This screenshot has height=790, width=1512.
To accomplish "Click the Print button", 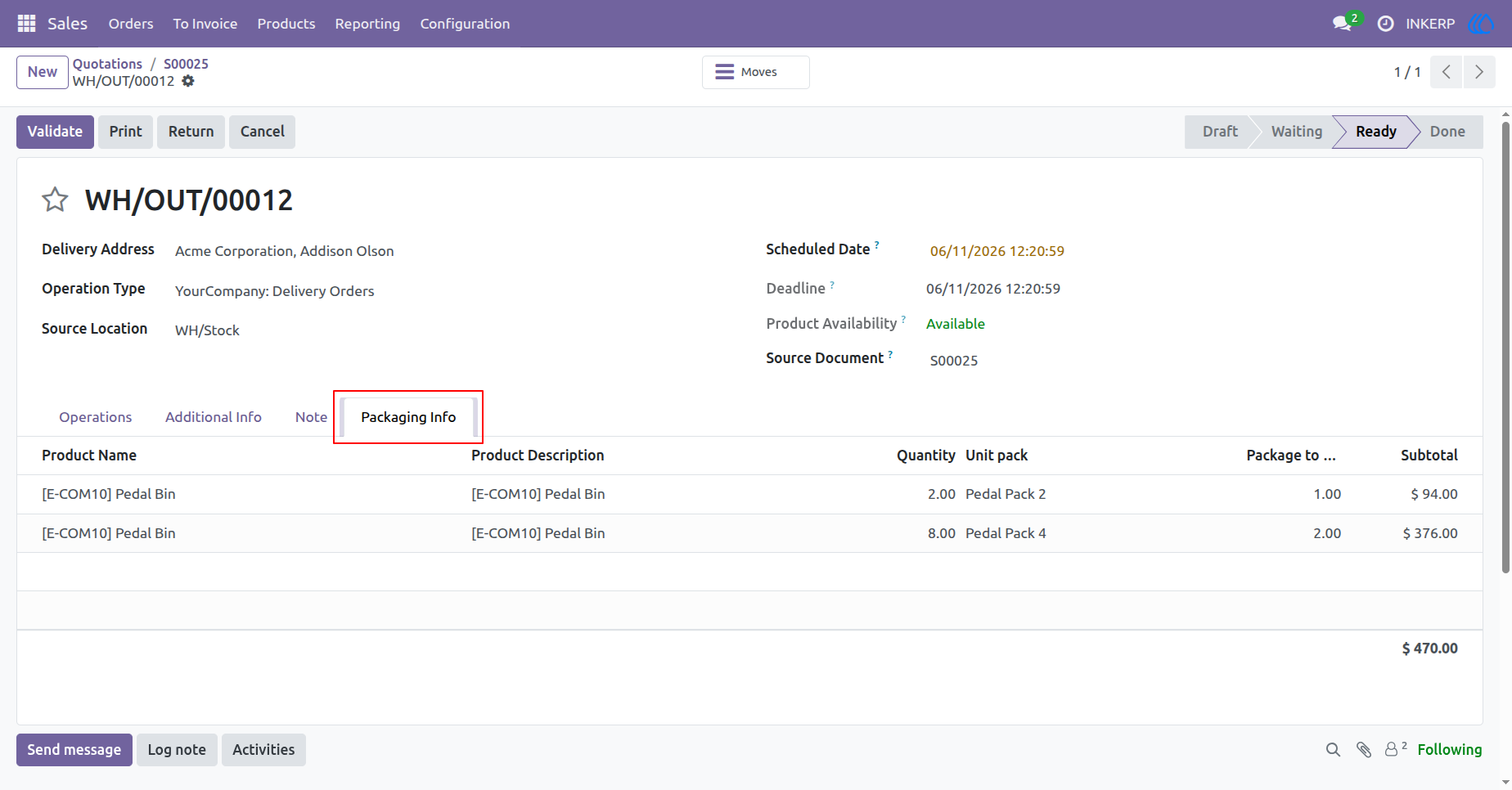I will [x=126, y=132].
